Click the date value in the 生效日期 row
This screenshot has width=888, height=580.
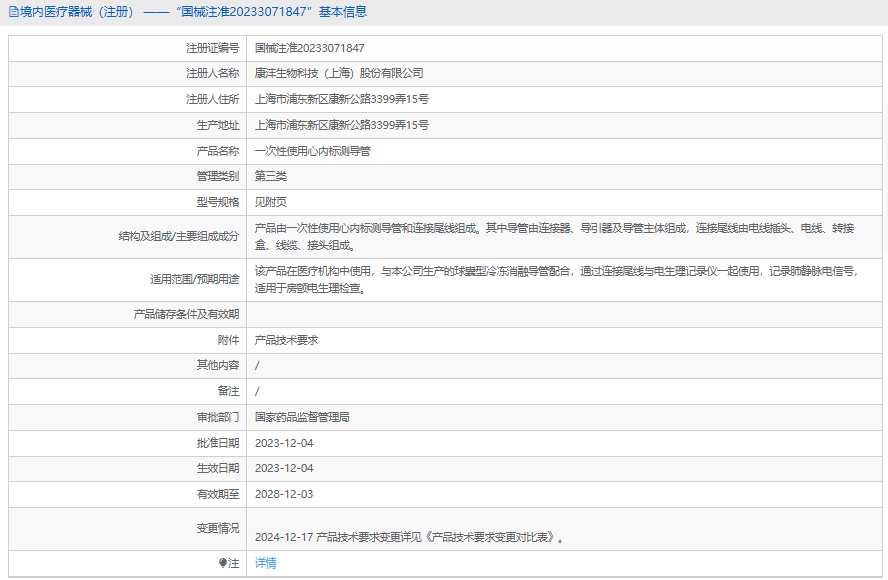tap(284, 468)
